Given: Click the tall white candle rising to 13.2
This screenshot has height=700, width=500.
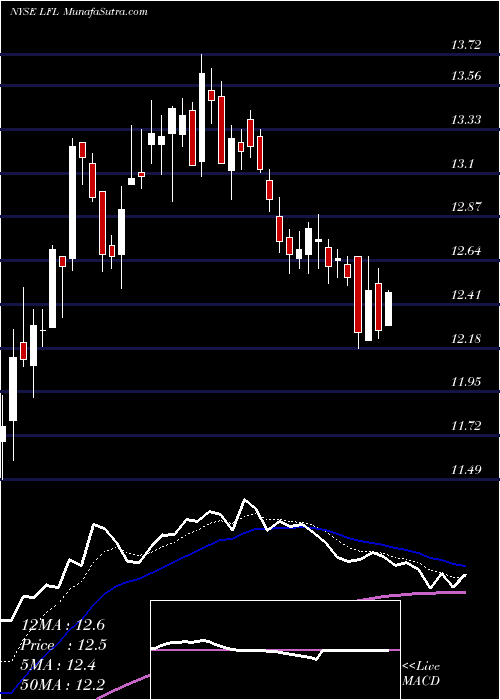Looking at the screenshot, I should click(72, 202).
